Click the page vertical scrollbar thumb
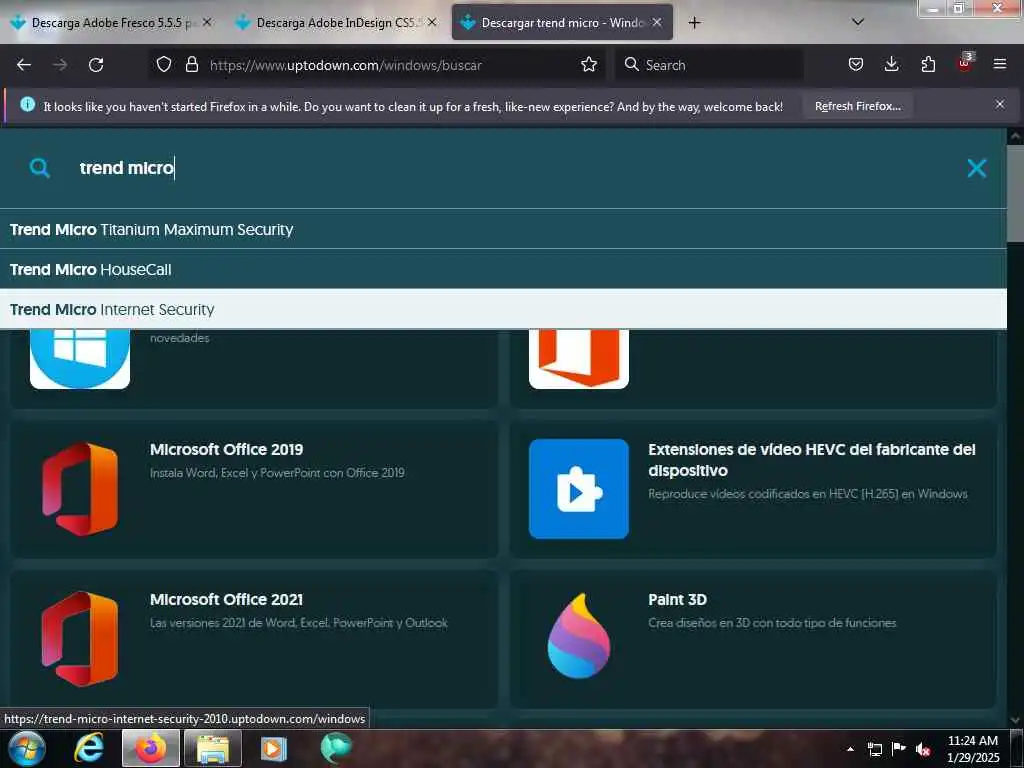 pyautogui.click(x=1015, y=194)
